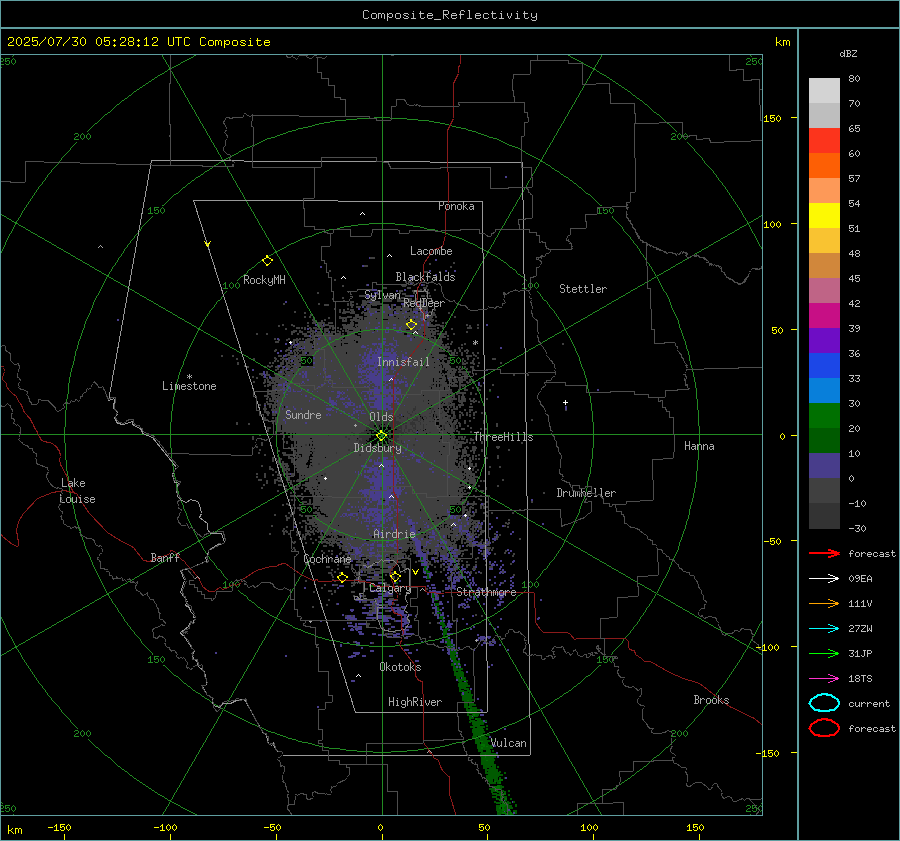This screenshot has height=841, width=900.
Task: Click the yellow diamond marker below Cochrane
Action: (x=342, y=578)
